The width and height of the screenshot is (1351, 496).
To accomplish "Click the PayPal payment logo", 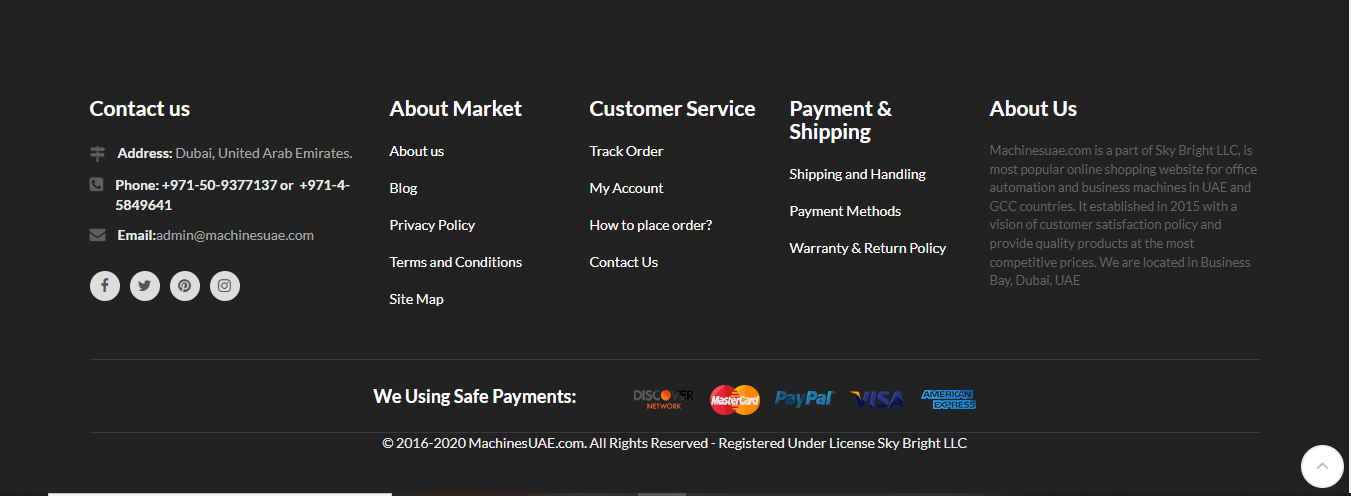I will (804, 399).
